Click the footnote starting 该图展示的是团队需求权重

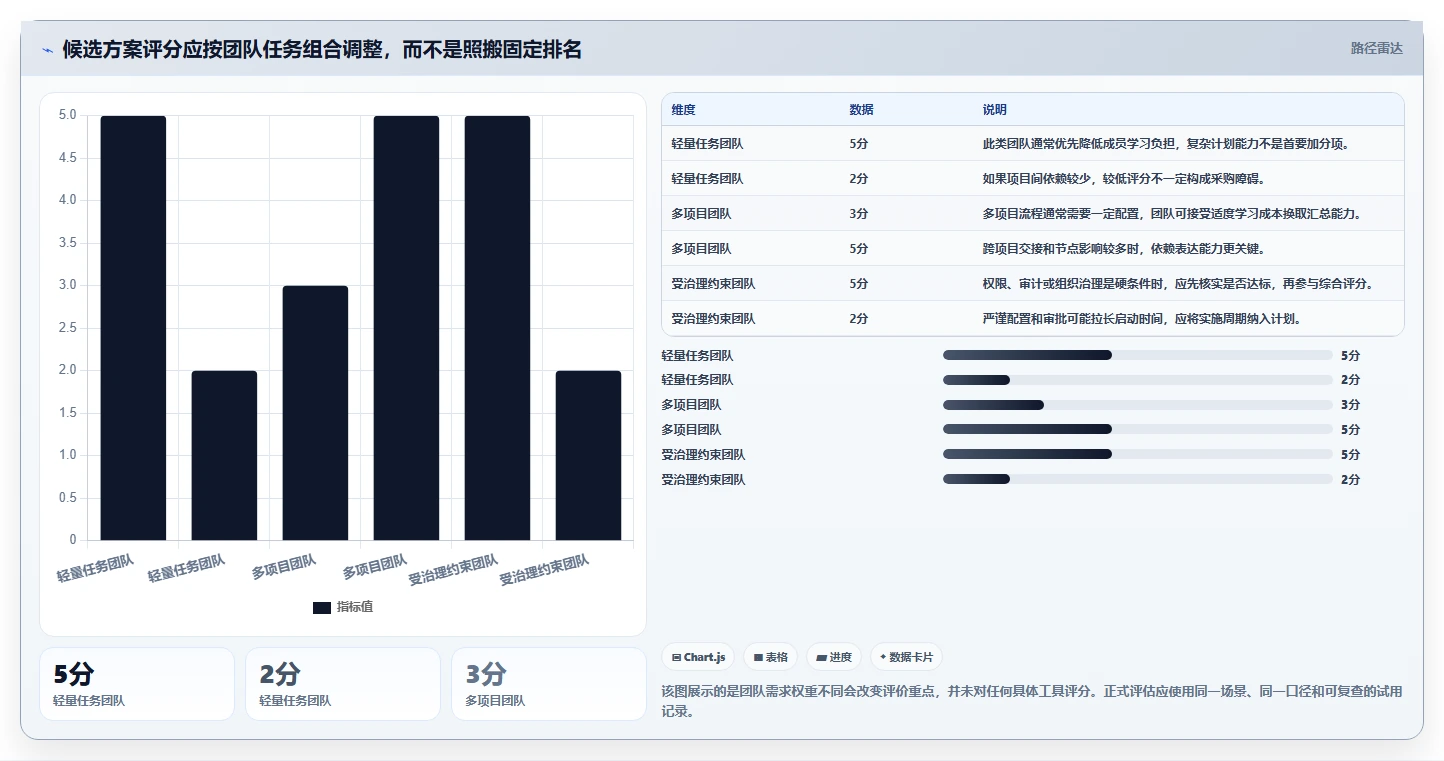(1032, 702)
